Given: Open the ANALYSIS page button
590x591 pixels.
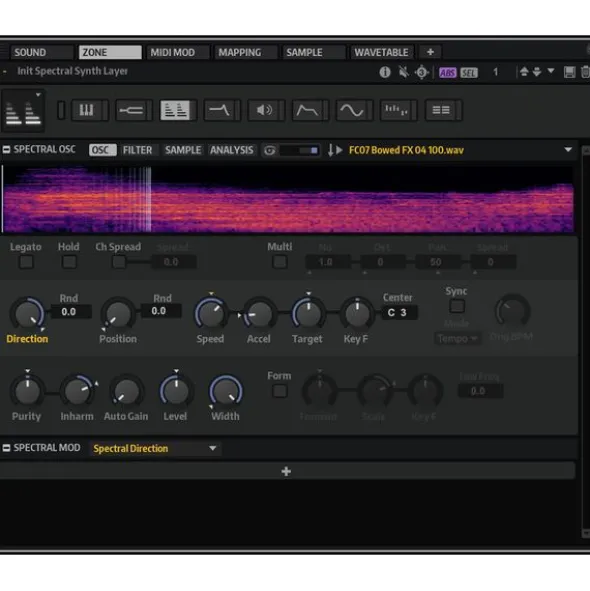Looking at the screenshot, I should pos(231,150).
